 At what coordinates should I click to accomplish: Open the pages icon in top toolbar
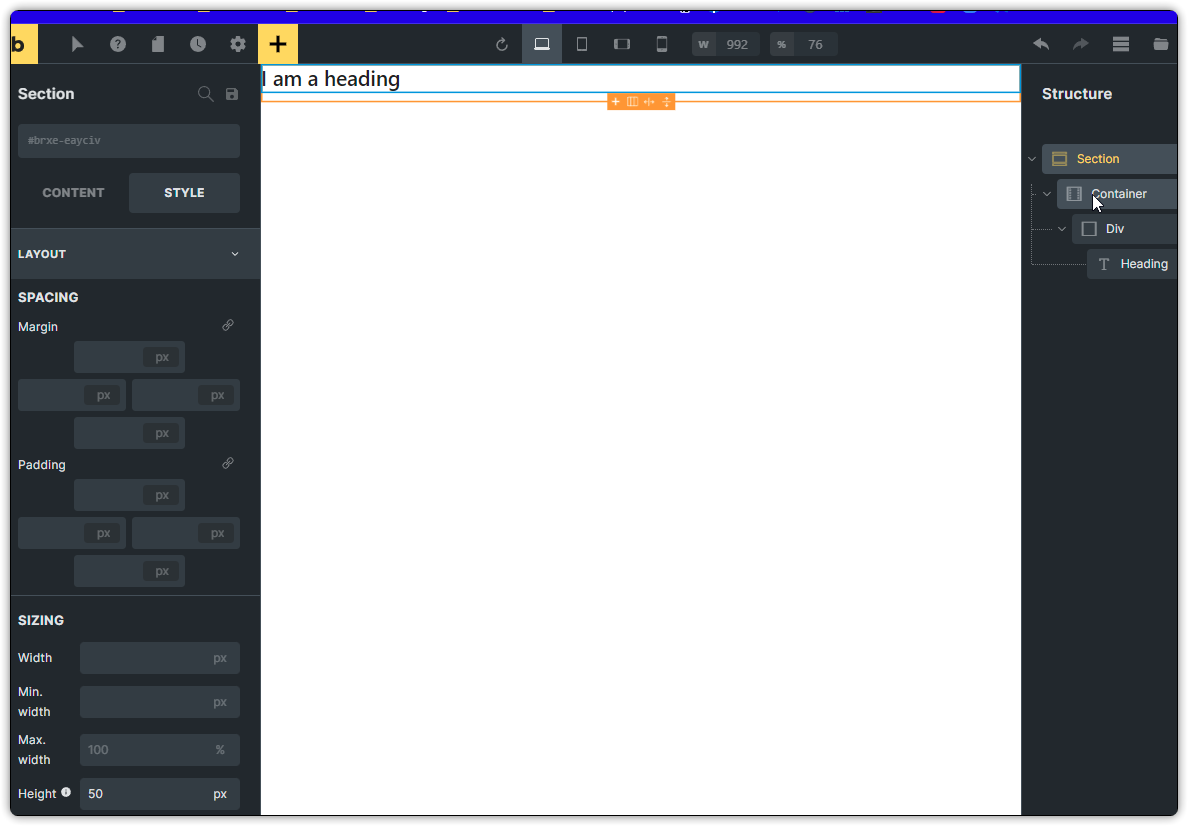158,44
